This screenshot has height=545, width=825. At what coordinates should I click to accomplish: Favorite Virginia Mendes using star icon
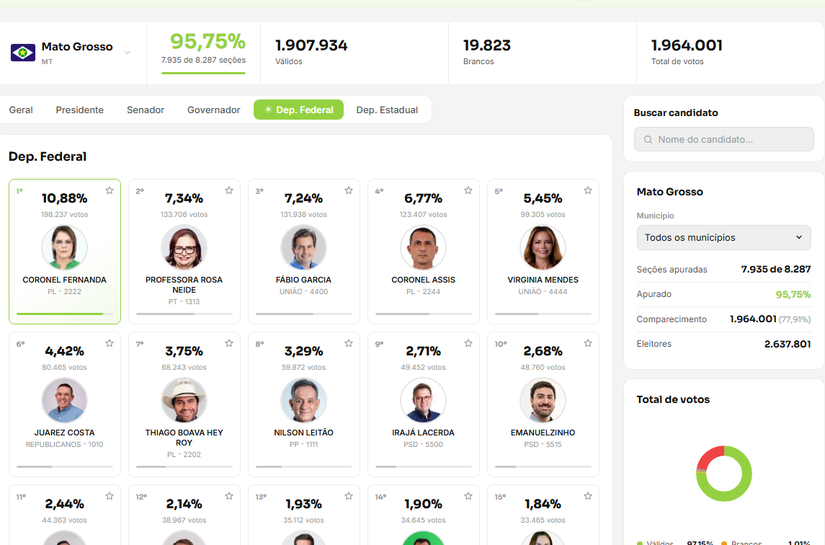pyautogui.click(x=588, y=190)
